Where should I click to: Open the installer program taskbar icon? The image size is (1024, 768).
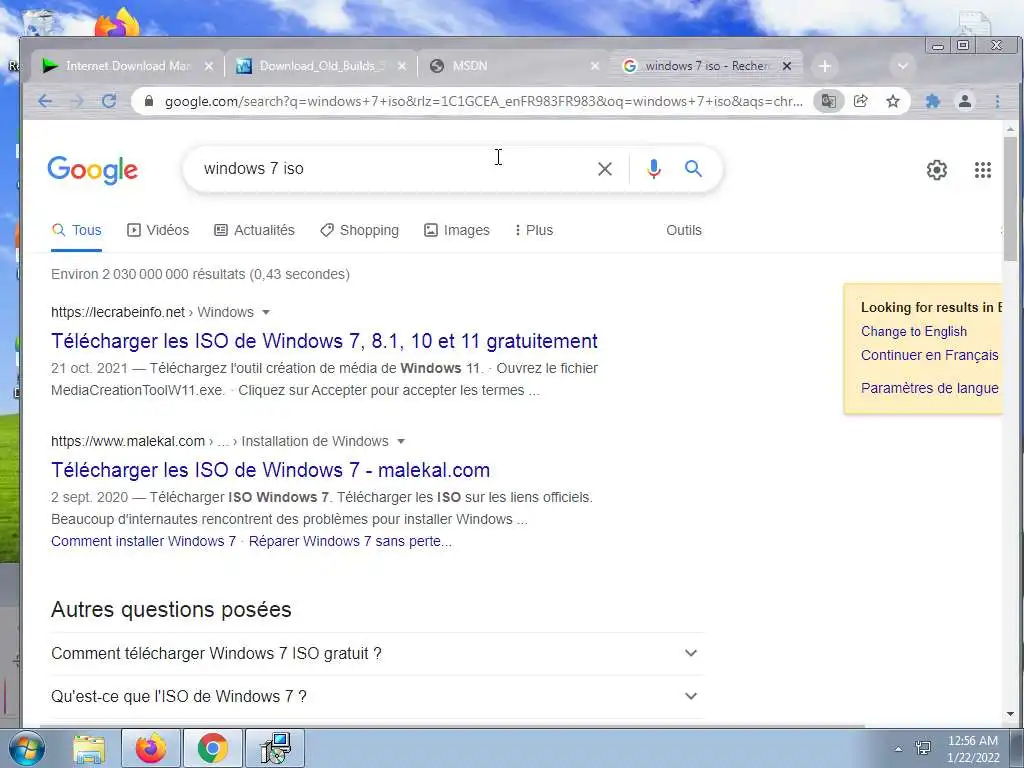[274, 748]
